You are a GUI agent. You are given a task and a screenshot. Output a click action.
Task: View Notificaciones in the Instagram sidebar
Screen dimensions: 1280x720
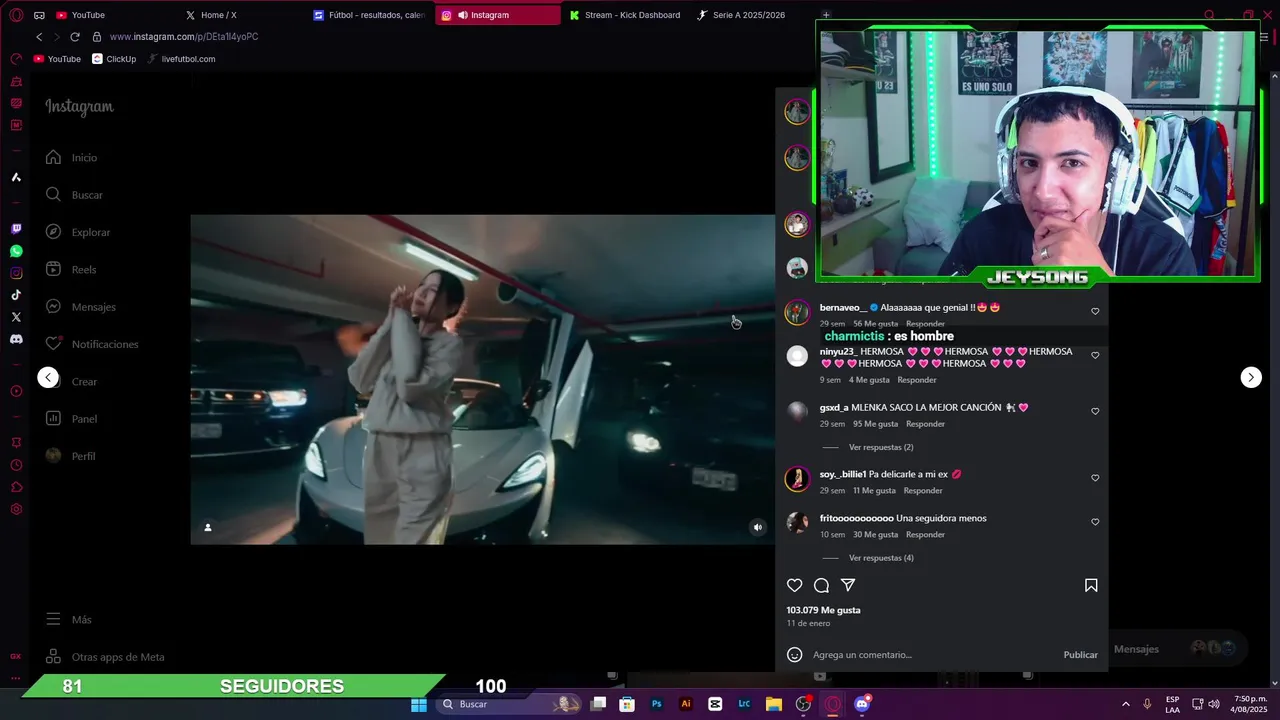pyautogui.click(x=92, y=344)
